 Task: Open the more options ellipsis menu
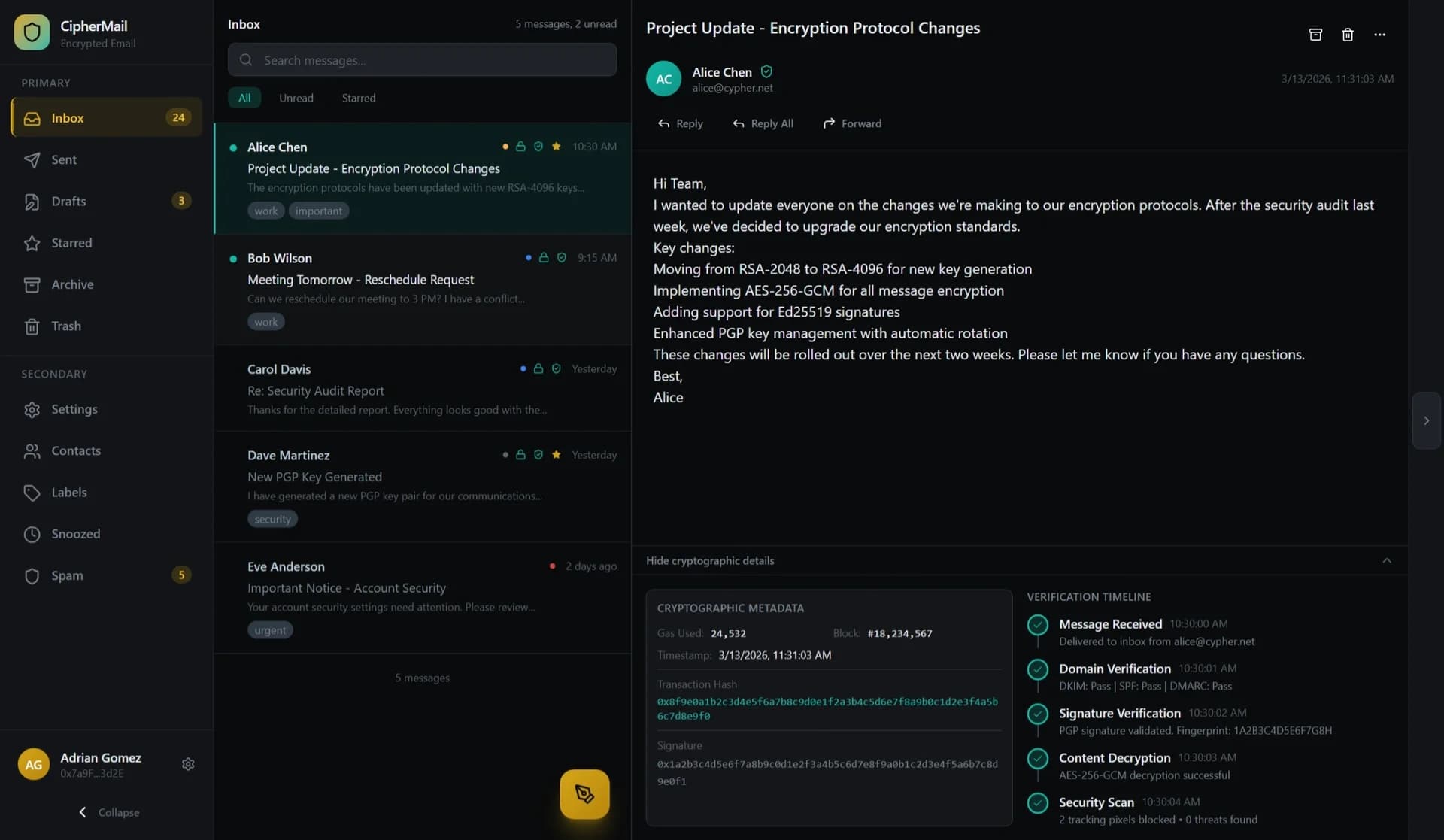click(1379, 35)
